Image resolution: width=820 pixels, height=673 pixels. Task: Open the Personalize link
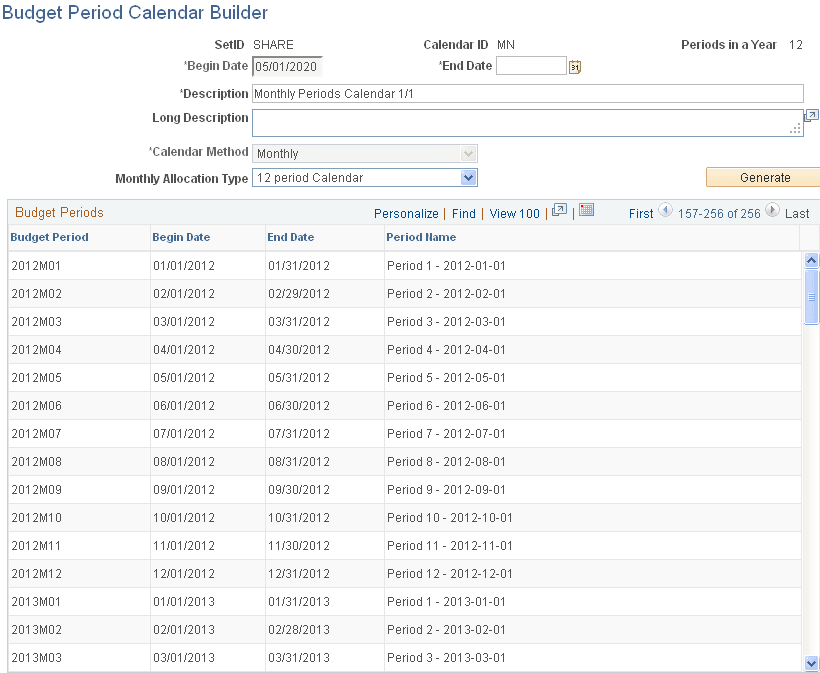click(x=404, y=213)
